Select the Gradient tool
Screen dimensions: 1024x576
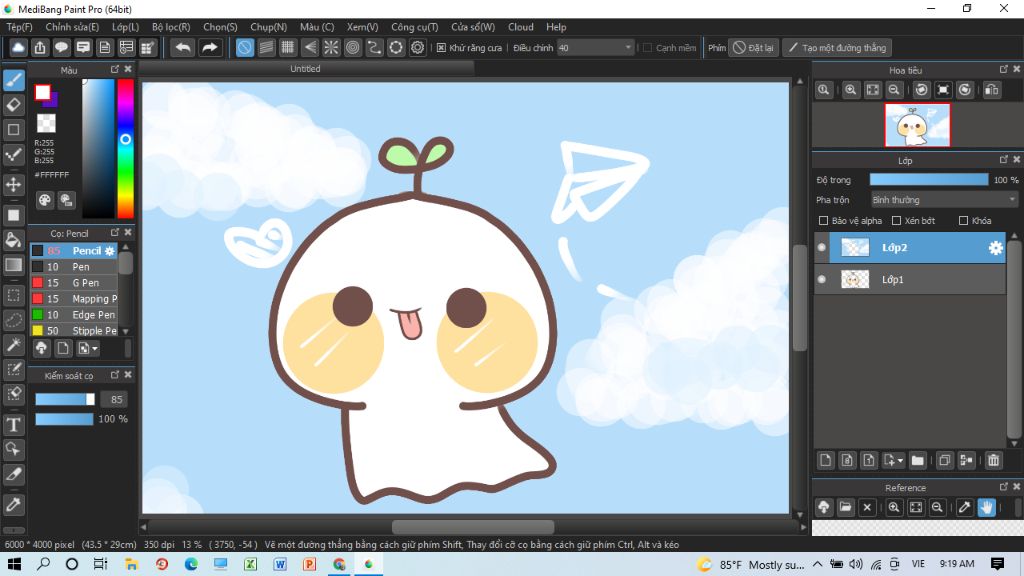14,265
